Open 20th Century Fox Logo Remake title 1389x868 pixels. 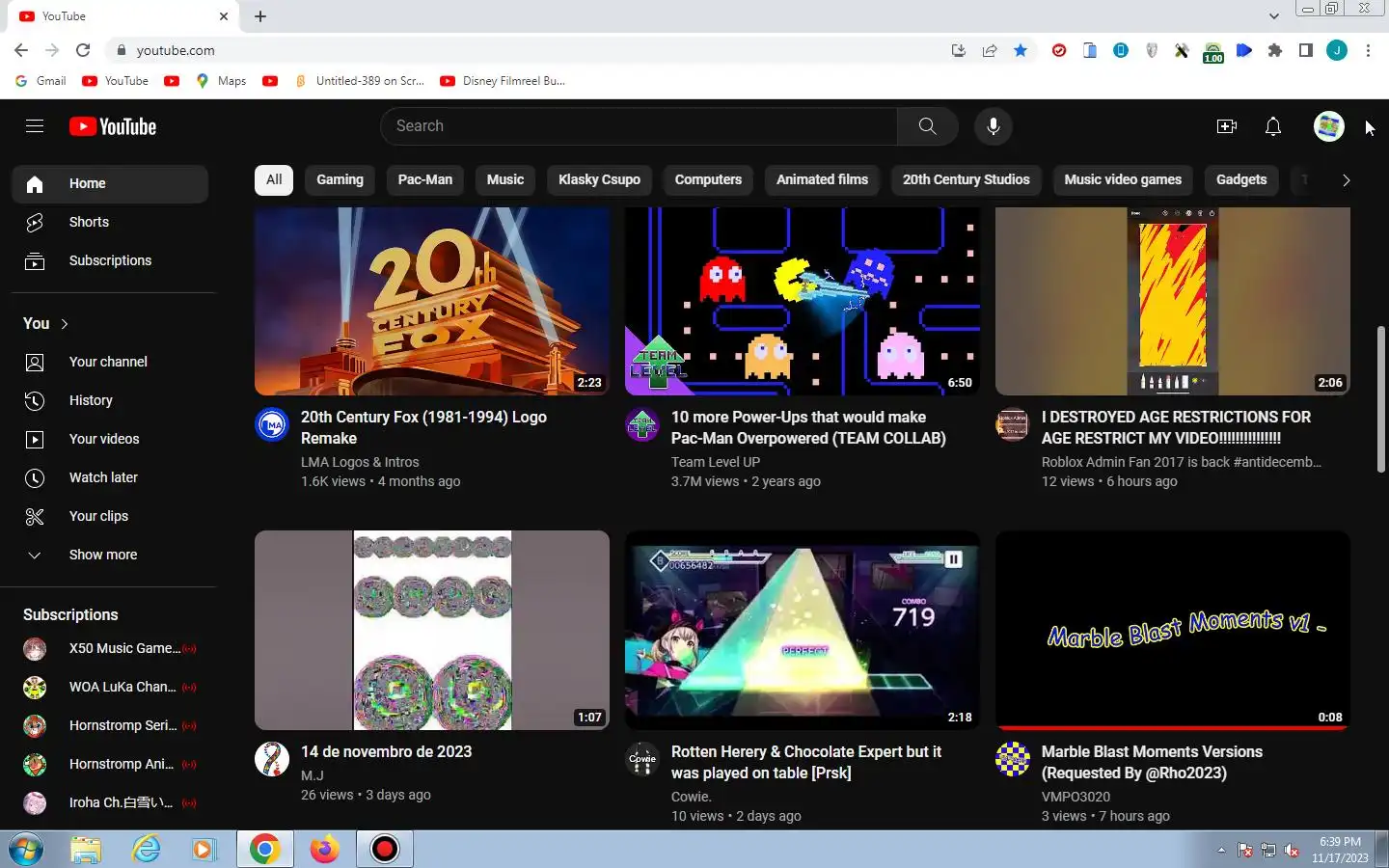click(423, 427)
